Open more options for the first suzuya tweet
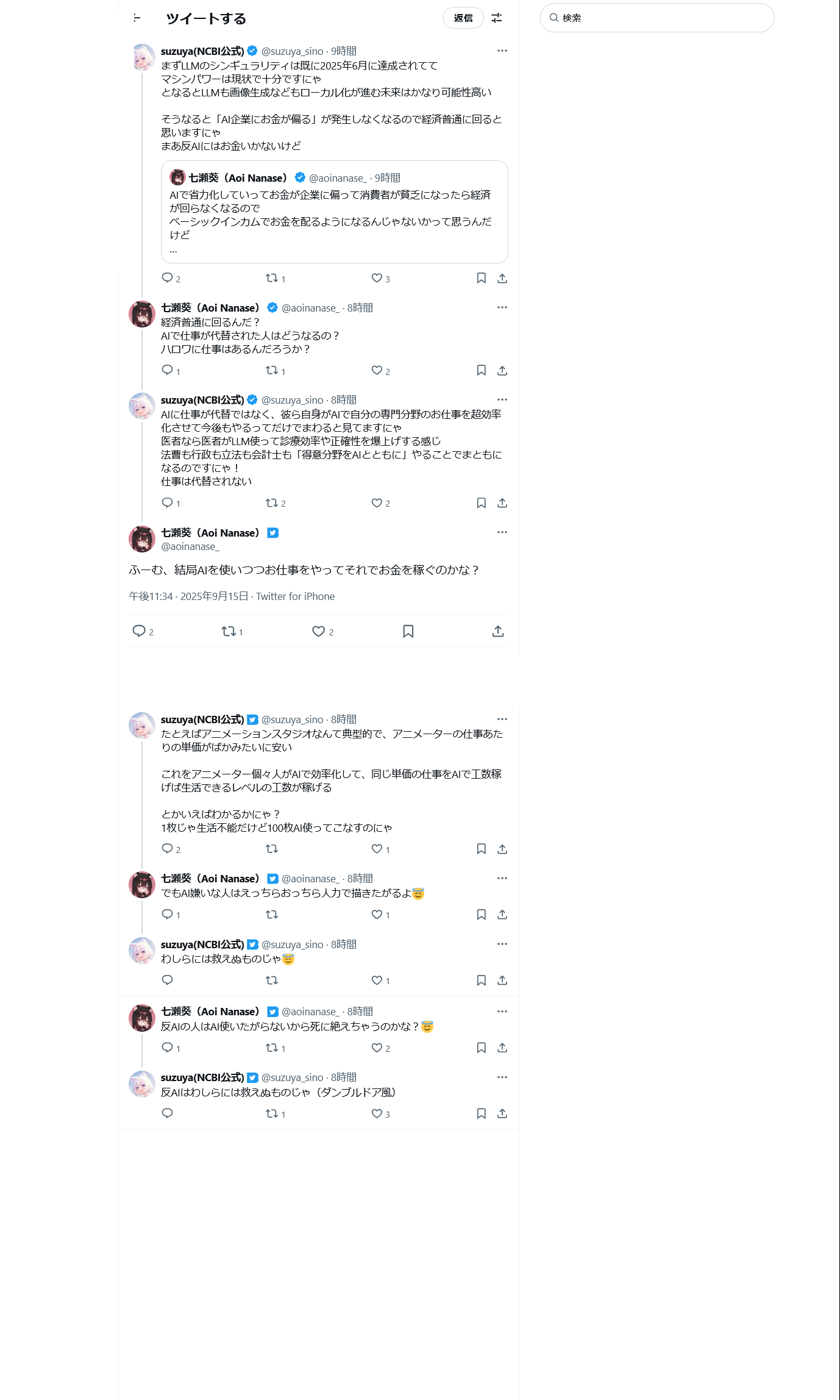 click(x=502, y=51)
